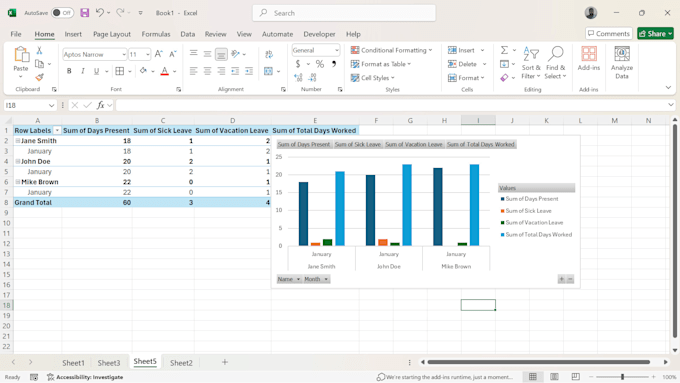Add a new sheet with plus button
This screenshot has height=383, width=680.
coord(225,362)
